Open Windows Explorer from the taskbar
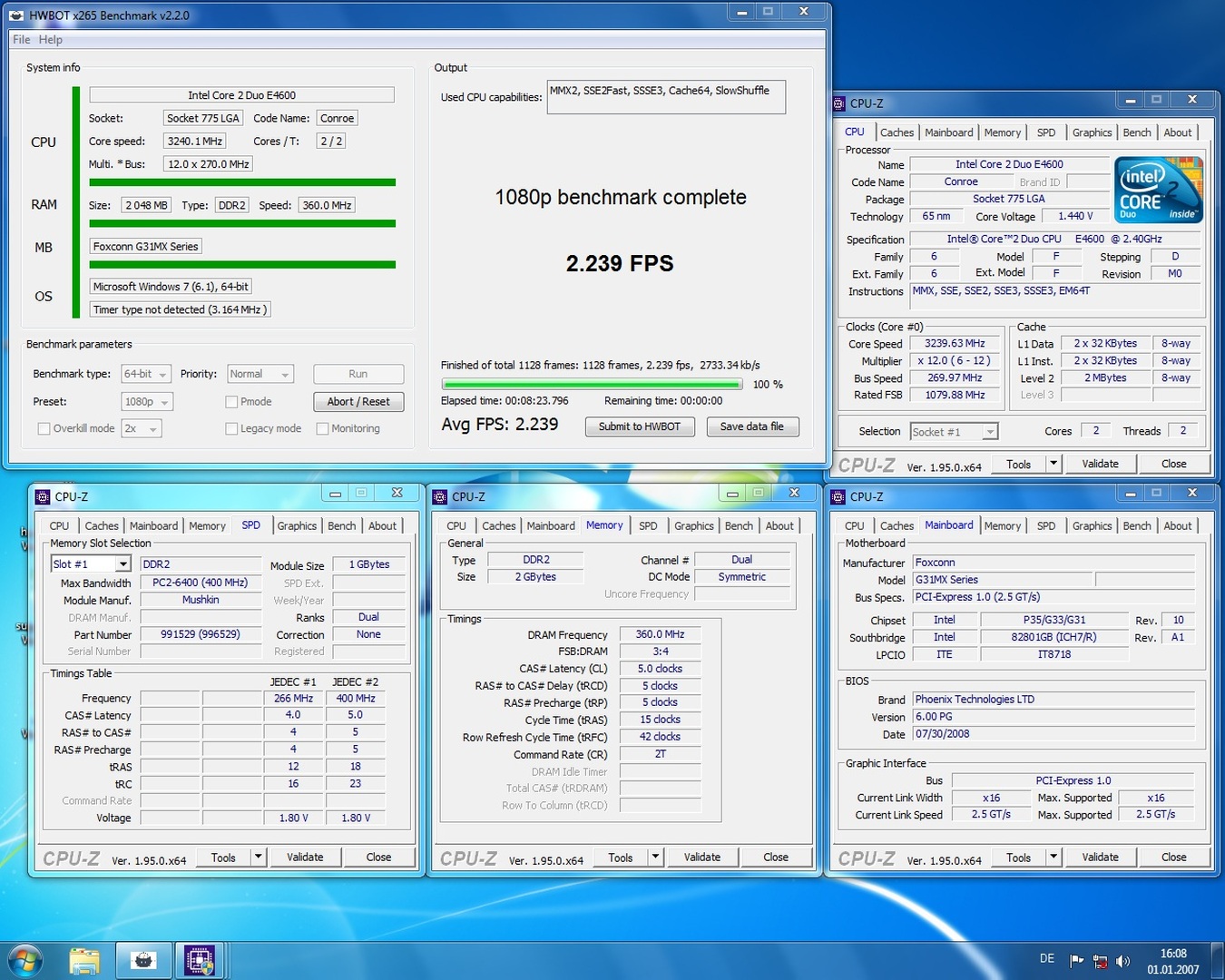 [84, 961]
